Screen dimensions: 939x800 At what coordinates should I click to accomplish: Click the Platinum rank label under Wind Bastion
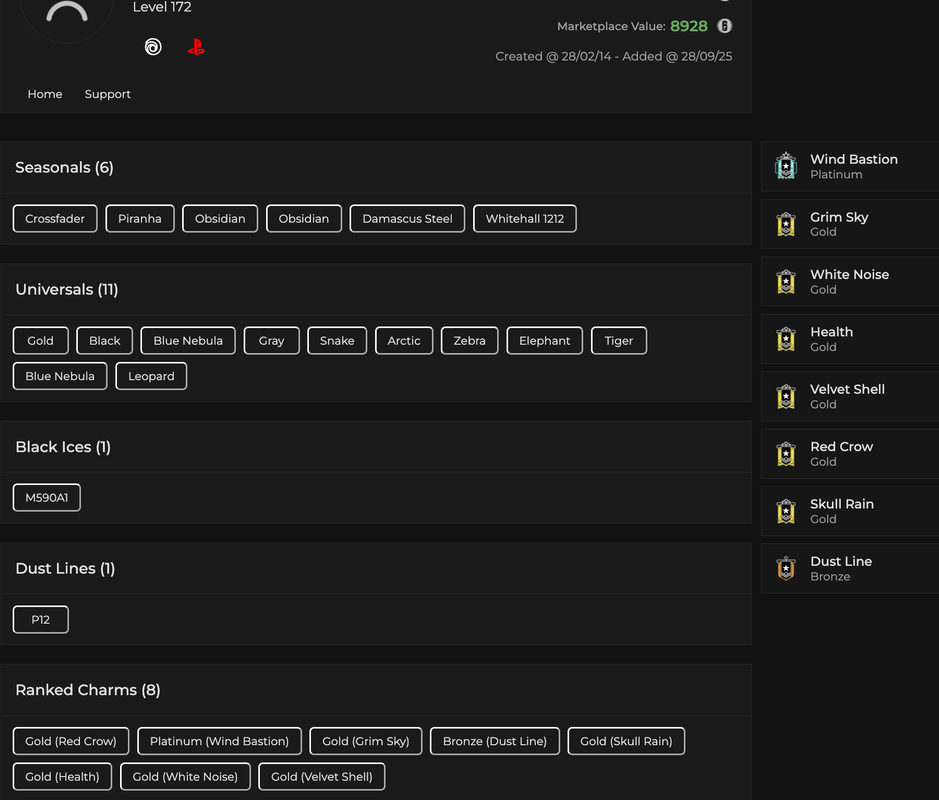(x=836, y=175)
